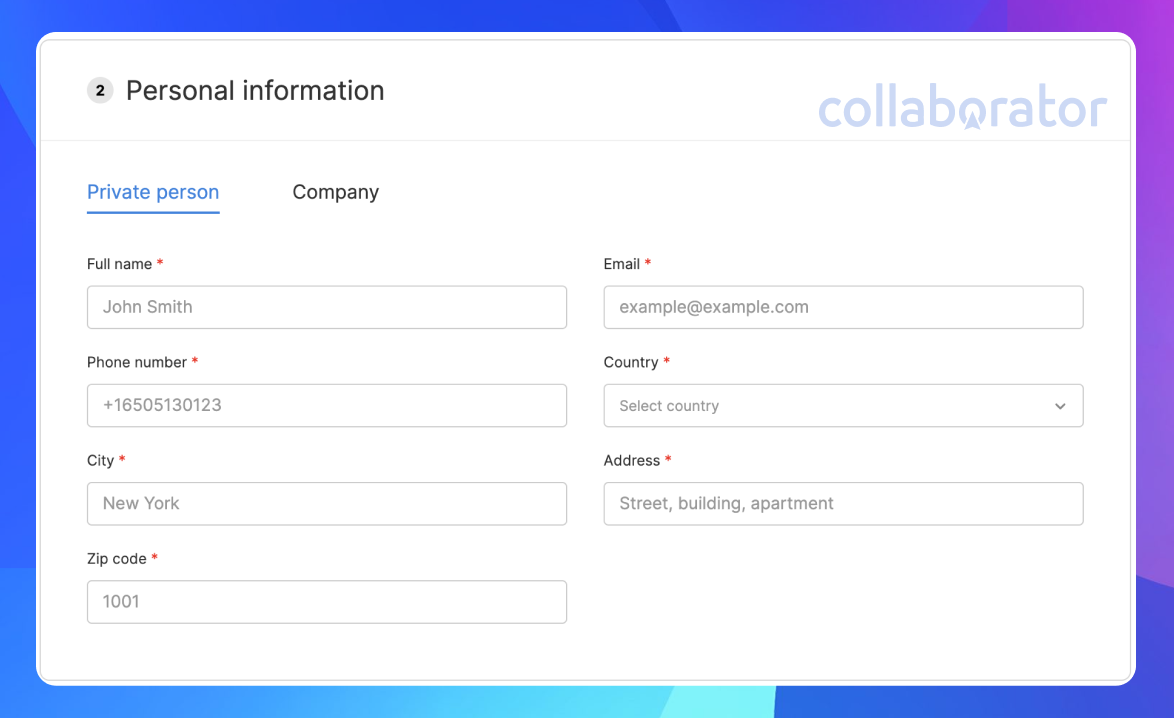Select the City input box
The width and height of the screenshot is (1174, 718).
pos(326,504)
